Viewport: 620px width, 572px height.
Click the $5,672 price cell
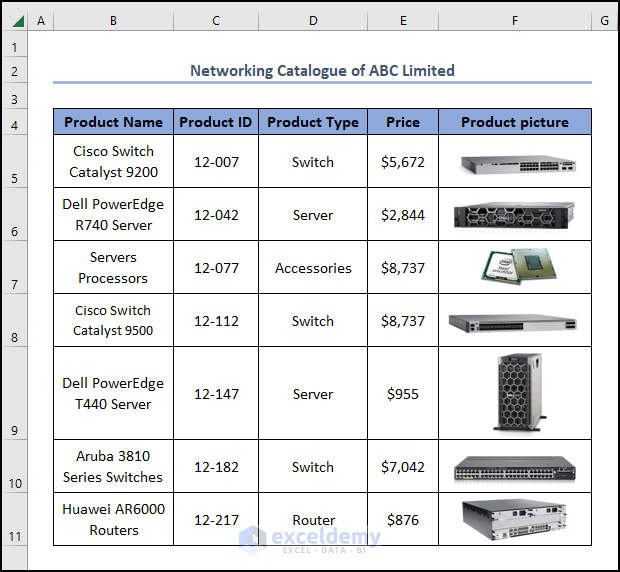click(x=403, y=161)
